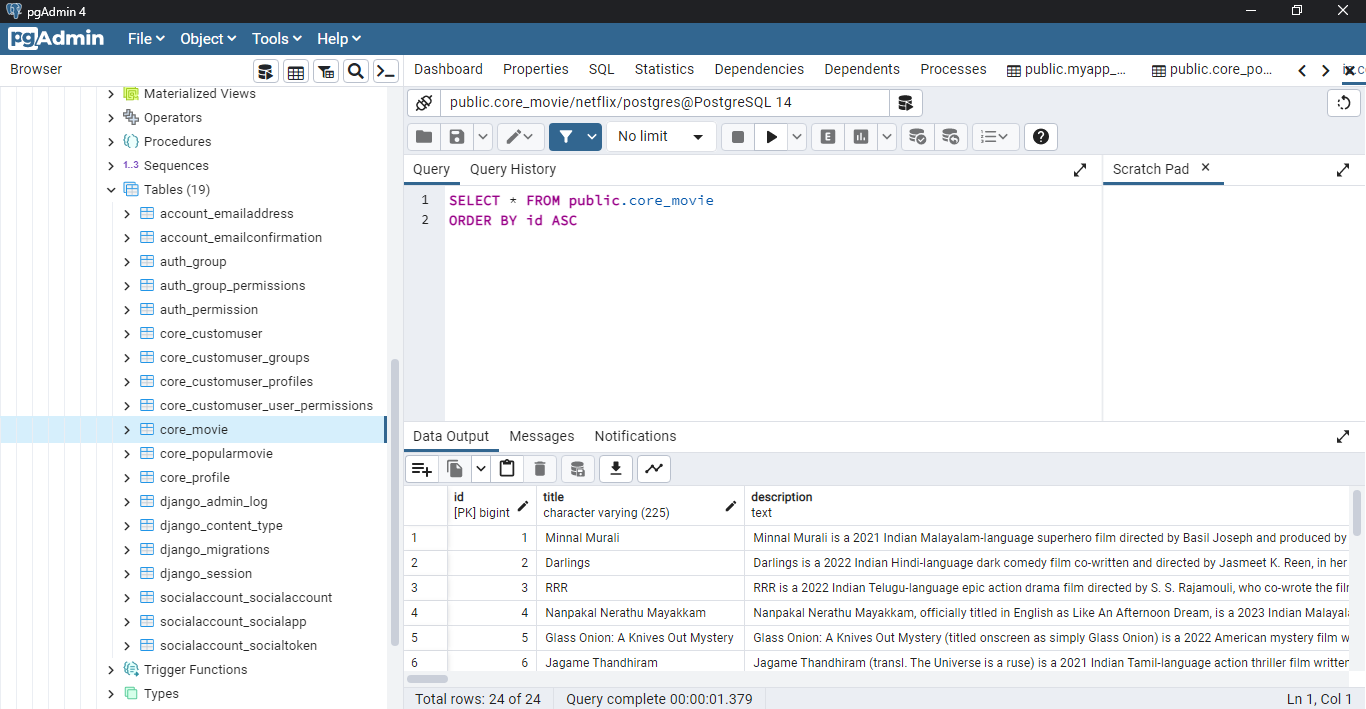Expand the Materialized Views node

[x=111, y=94]
